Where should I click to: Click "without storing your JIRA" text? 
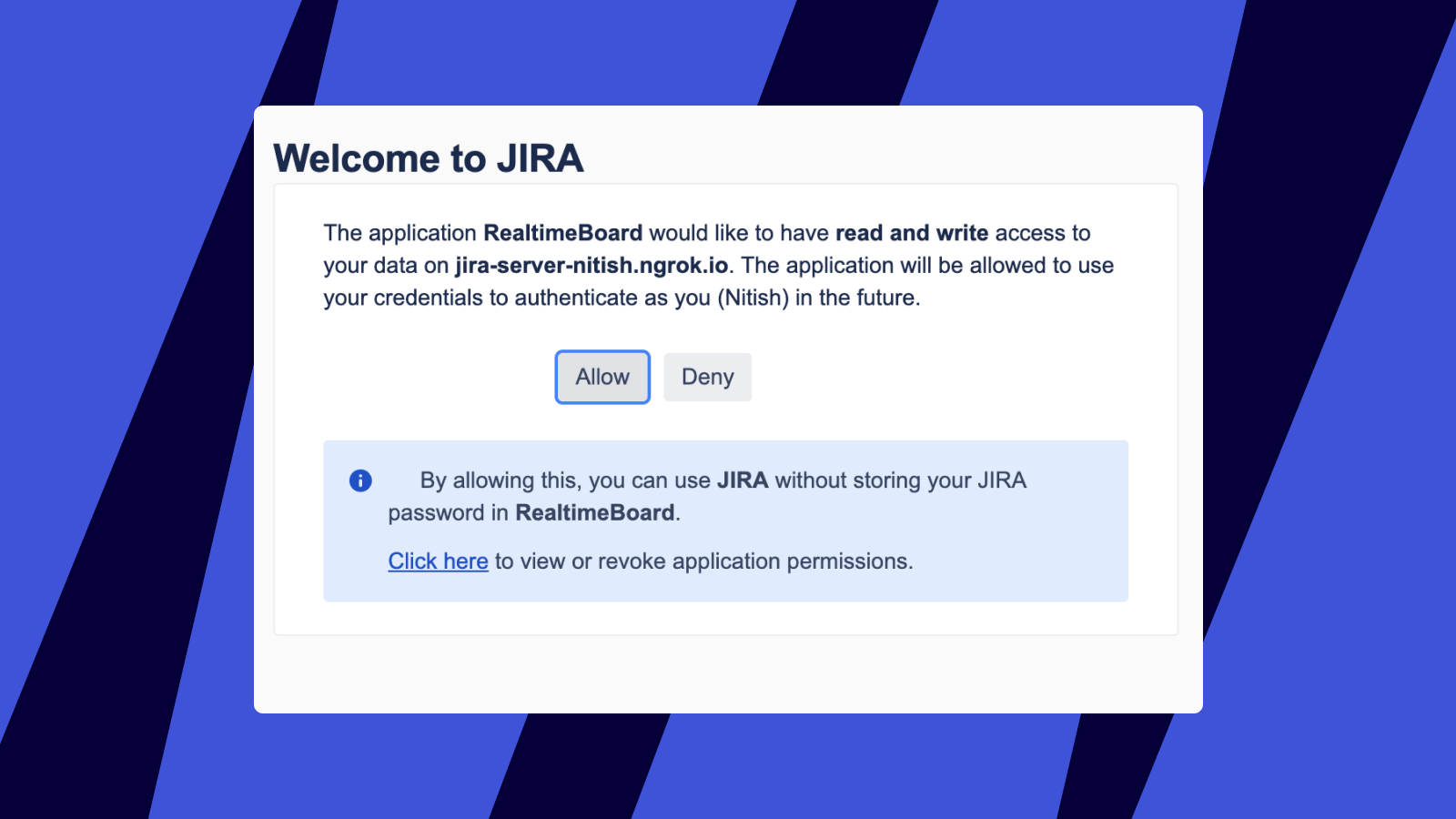coord(900,480)
